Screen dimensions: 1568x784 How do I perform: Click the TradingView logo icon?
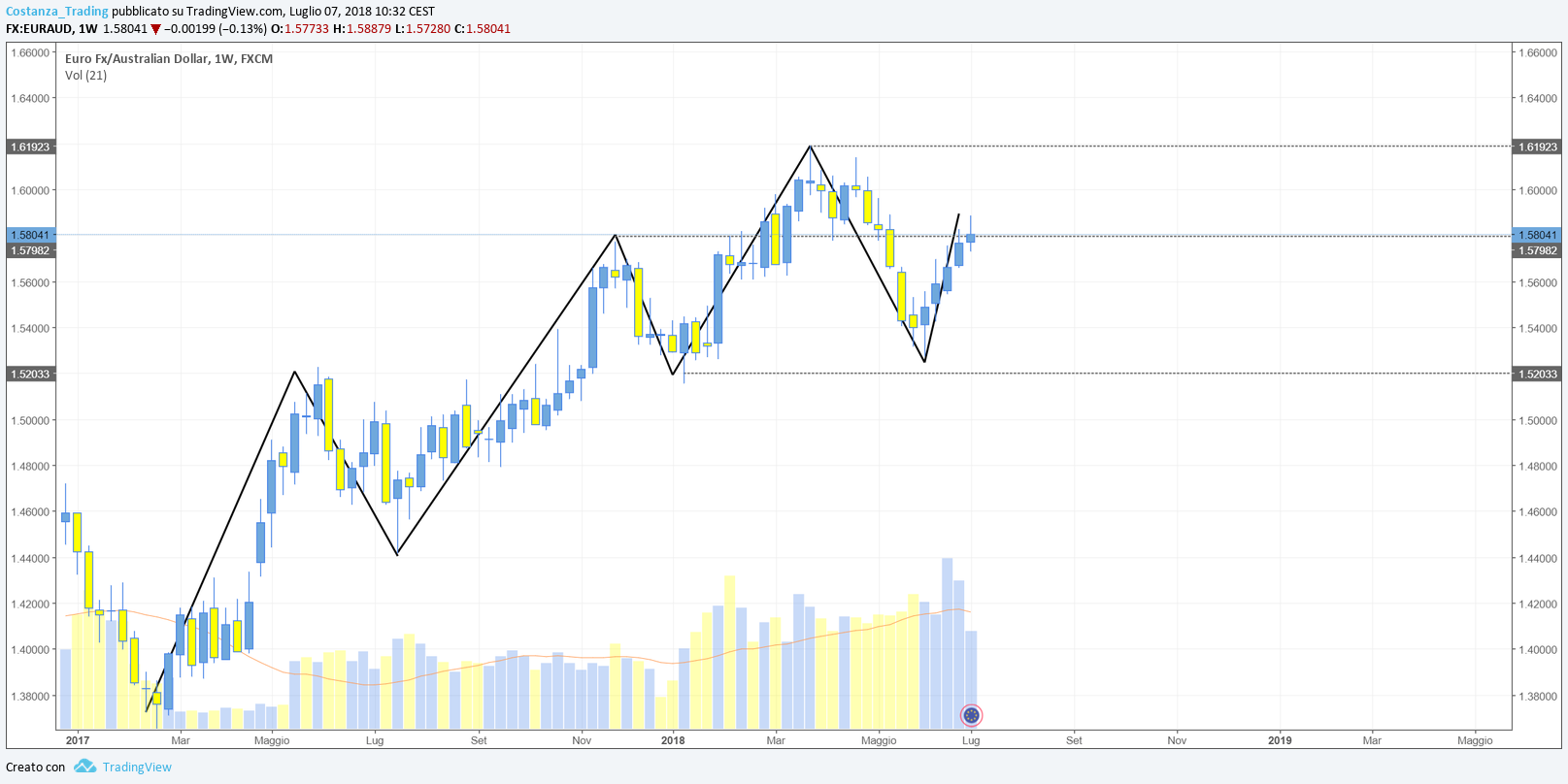point(84,767)
